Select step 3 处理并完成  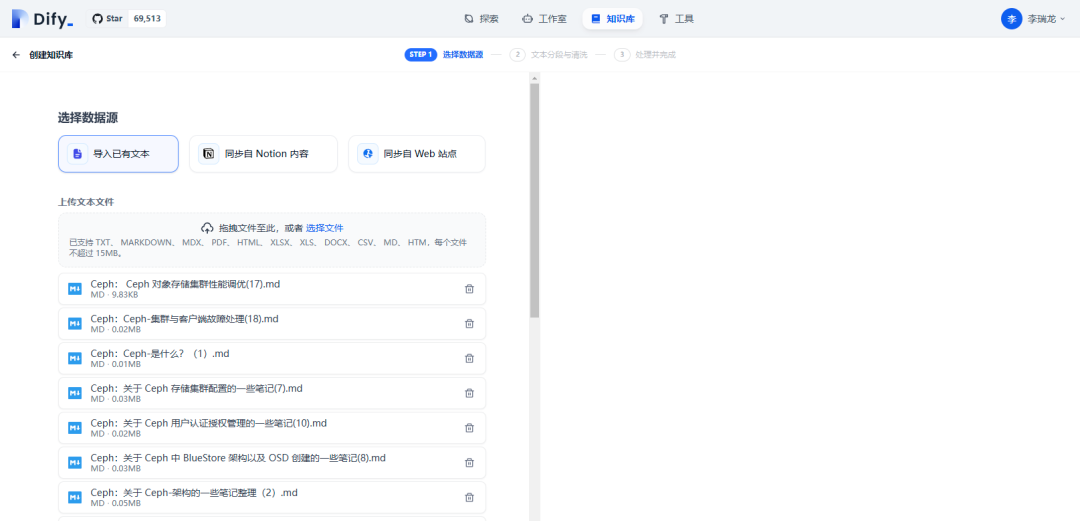(x=645, y=54)
